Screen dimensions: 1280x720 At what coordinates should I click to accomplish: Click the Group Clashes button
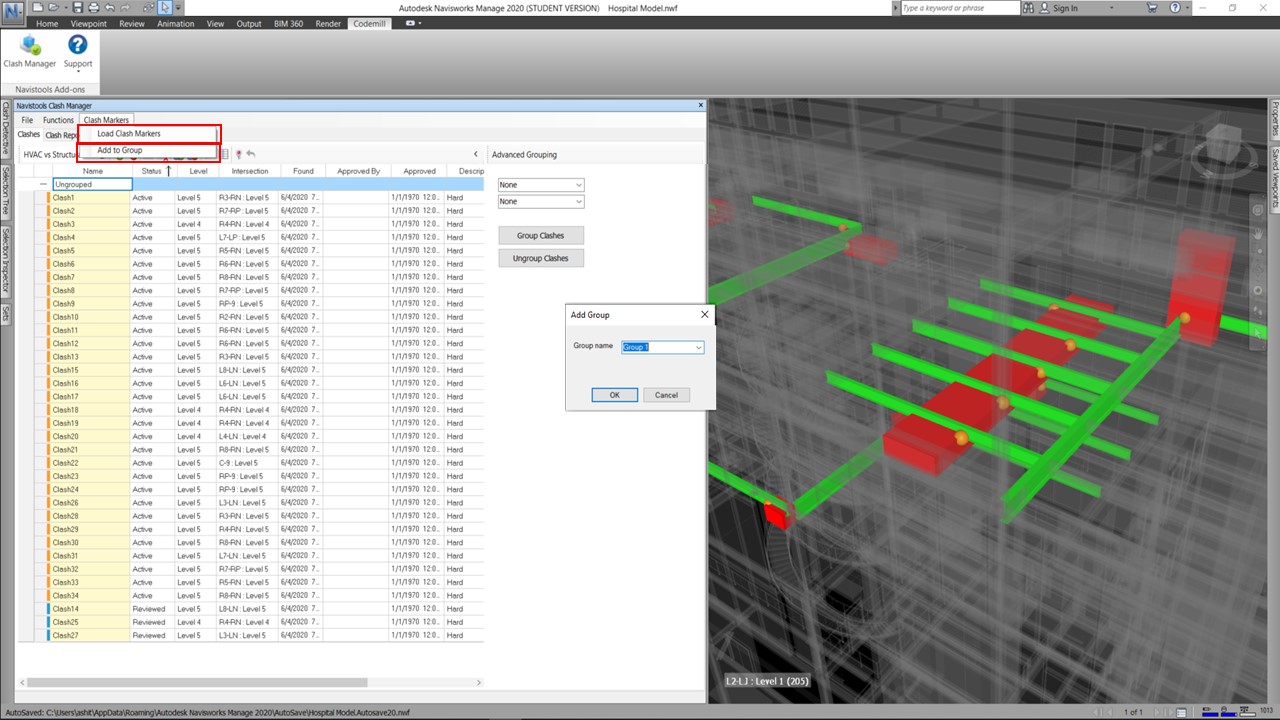pos(540,236)
